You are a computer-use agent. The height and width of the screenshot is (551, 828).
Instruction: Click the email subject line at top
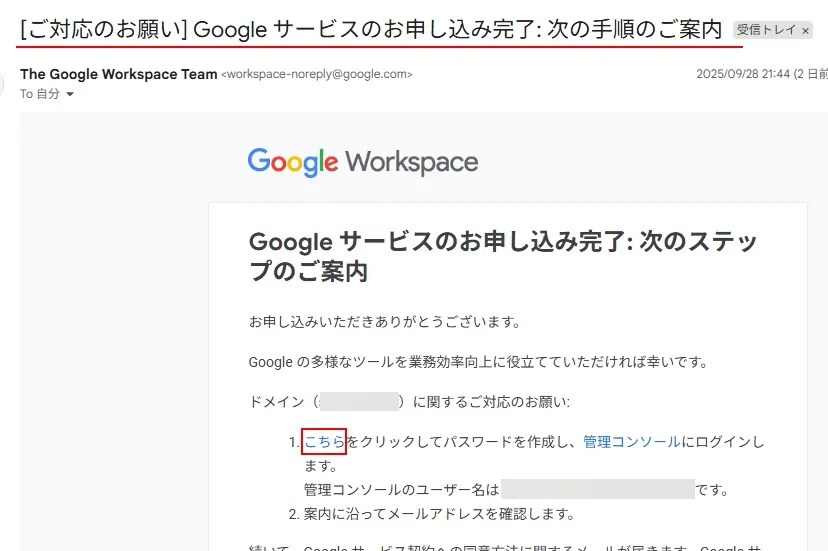tap(370, 30)
